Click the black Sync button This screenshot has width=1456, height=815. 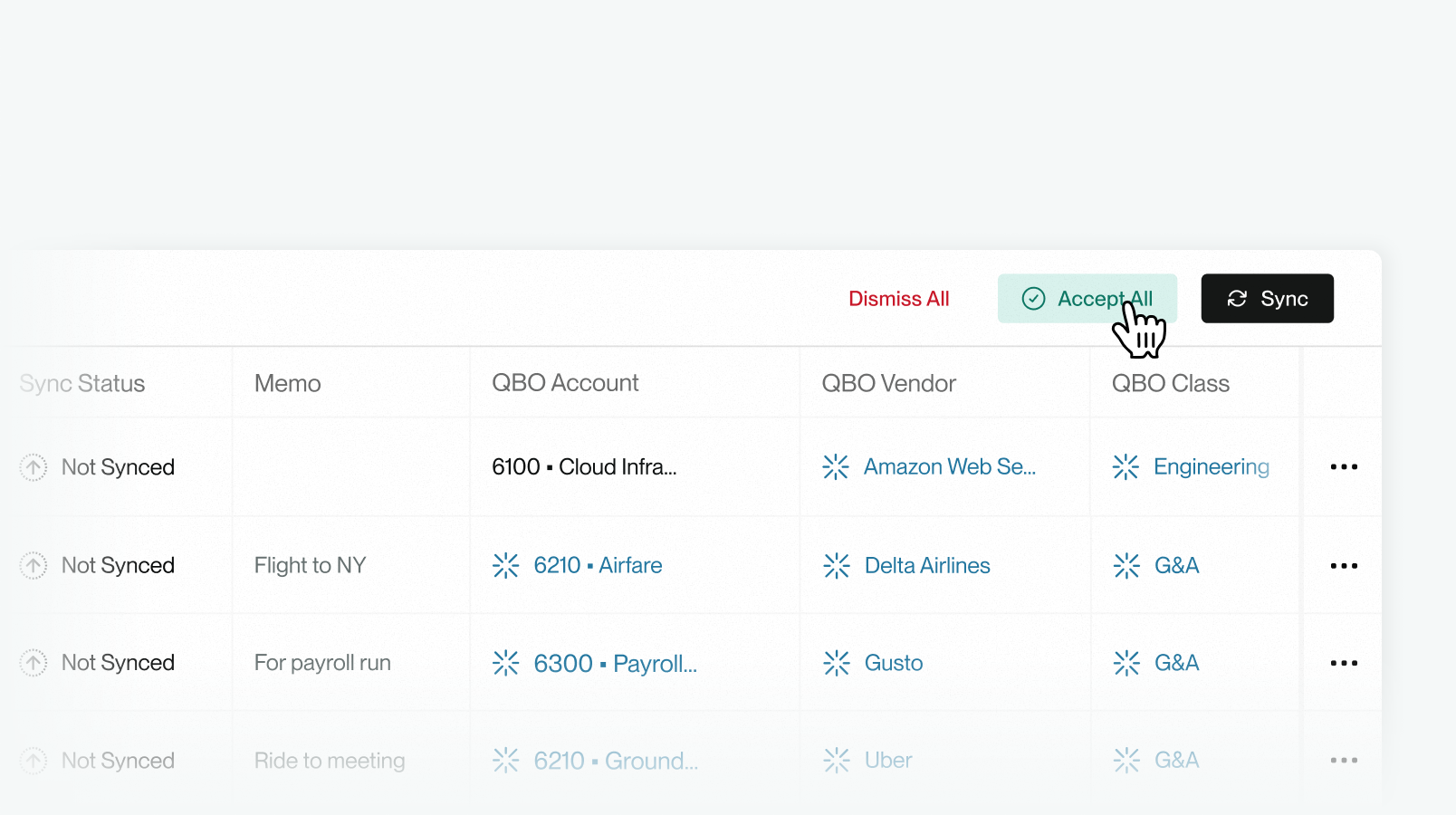coord(1267,299)
